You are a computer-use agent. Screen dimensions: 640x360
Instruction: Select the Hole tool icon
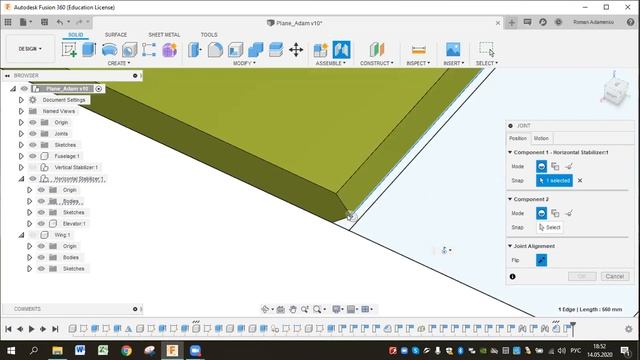pyautogui.click(x=129, y=50)
